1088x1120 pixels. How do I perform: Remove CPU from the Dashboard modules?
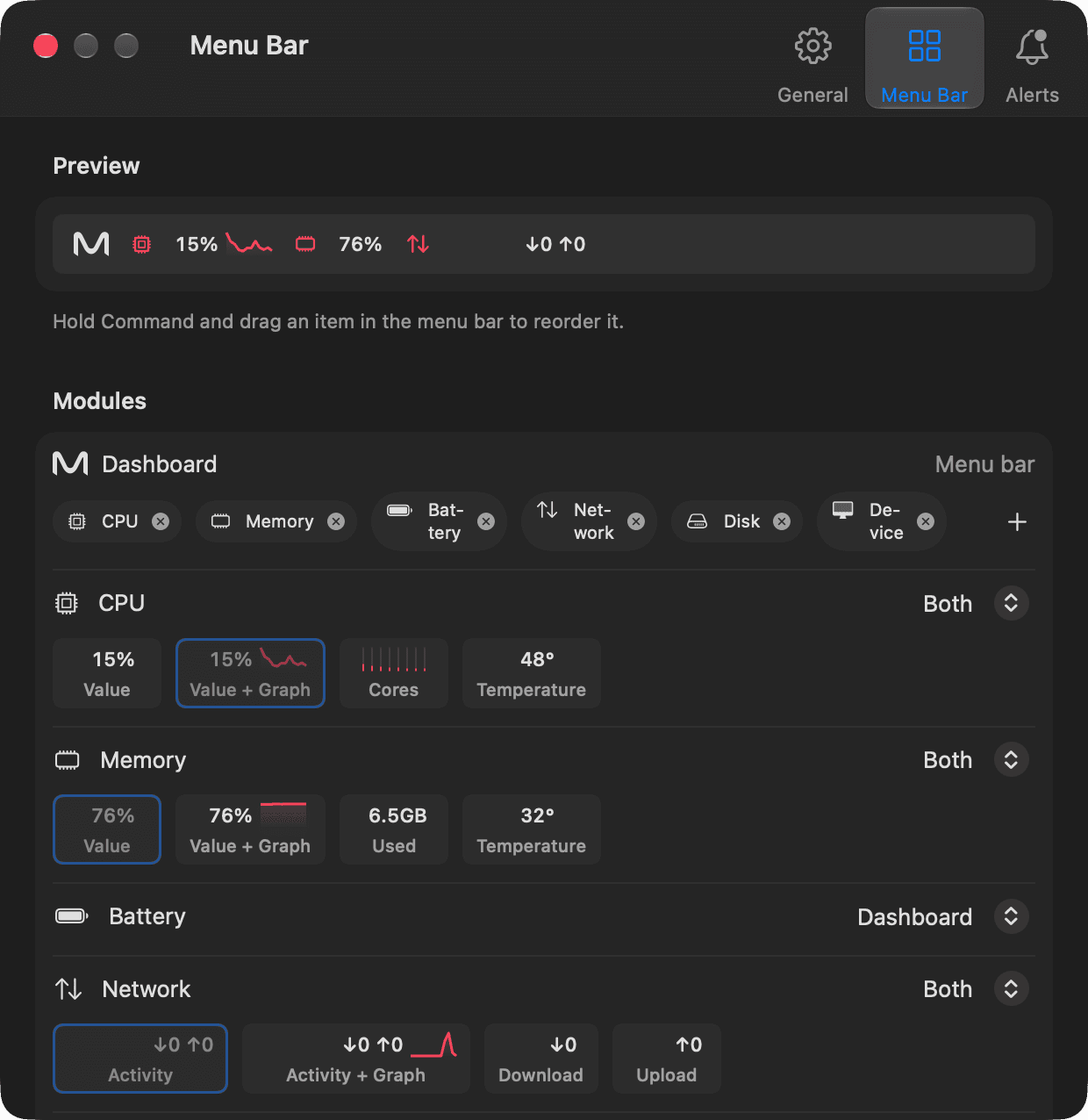click(161, 521)
